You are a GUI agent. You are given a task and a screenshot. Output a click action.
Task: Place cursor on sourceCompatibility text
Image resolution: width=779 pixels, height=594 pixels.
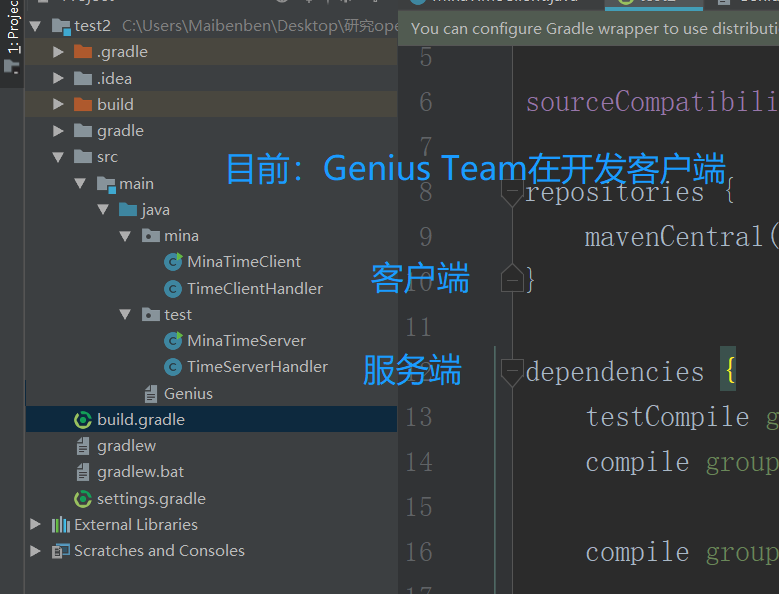point(652,102)
